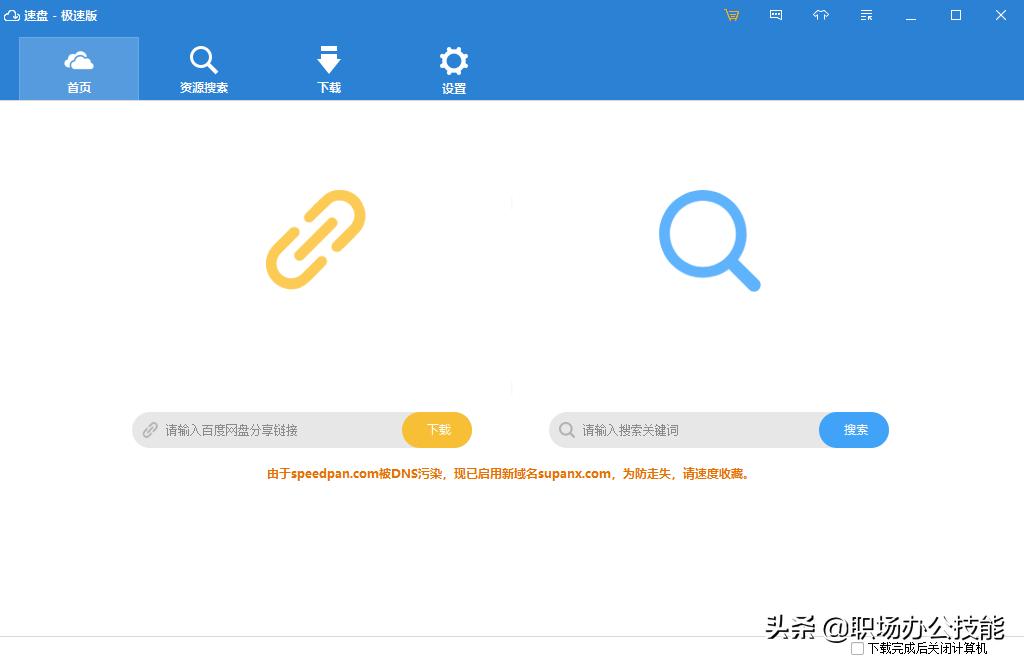Viewport: 1024px width, 660px height.
Task: Click the shopping cart icon in the title bar
Action: (x=731, y=15)
